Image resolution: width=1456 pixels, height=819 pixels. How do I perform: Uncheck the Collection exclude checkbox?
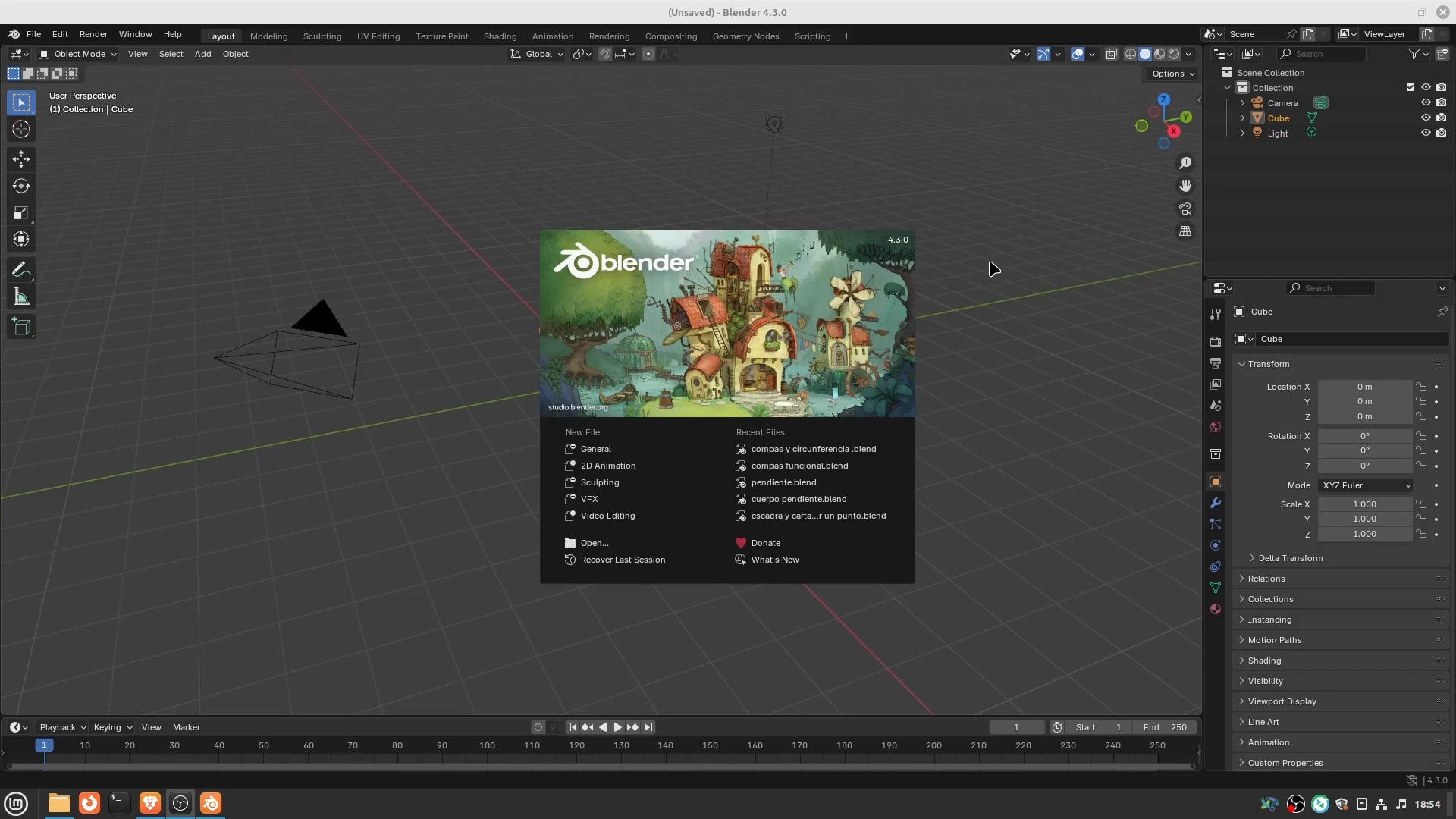(x=1410, y=87)
